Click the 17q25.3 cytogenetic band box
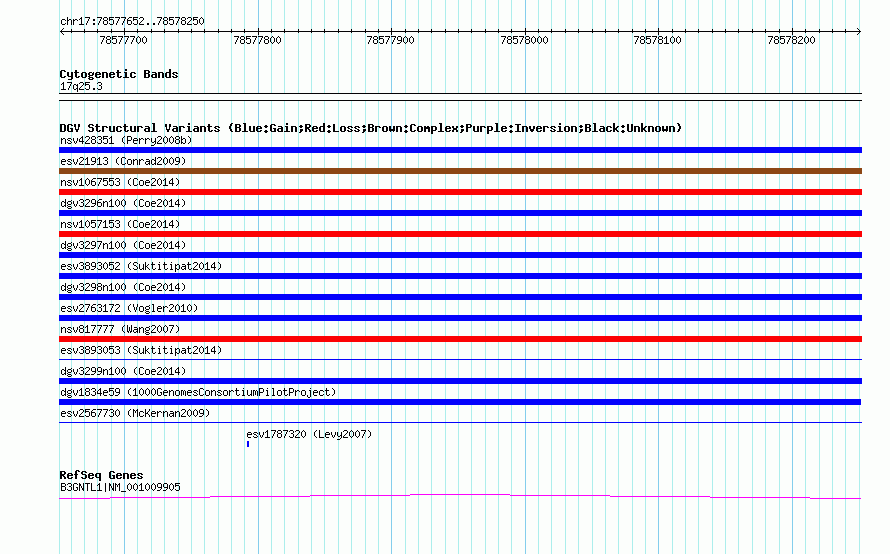 tap(460, 97)
